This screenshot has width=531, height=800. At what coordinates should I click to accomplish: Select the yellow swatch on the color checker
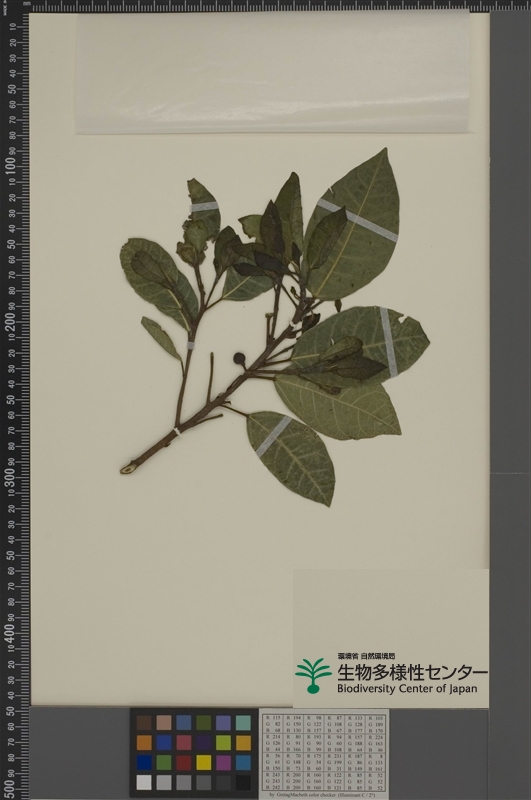204,762
